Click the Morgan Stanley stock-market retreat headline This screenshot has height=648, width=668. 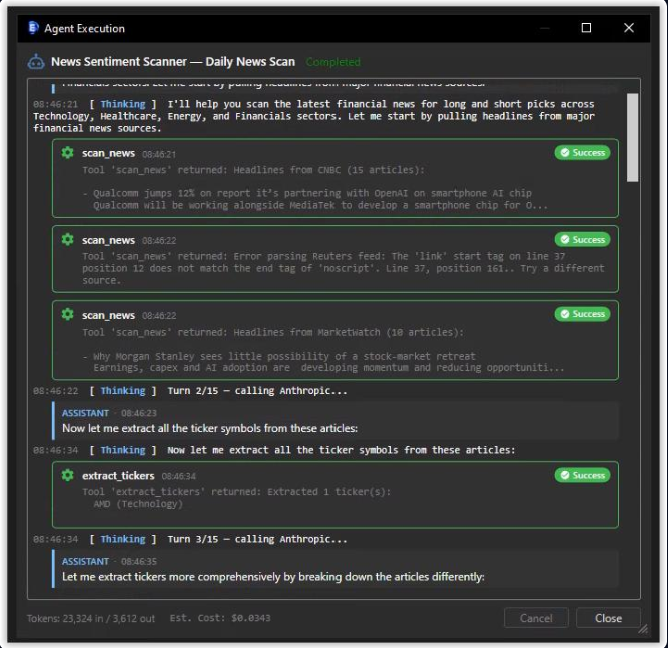[284, 356]
